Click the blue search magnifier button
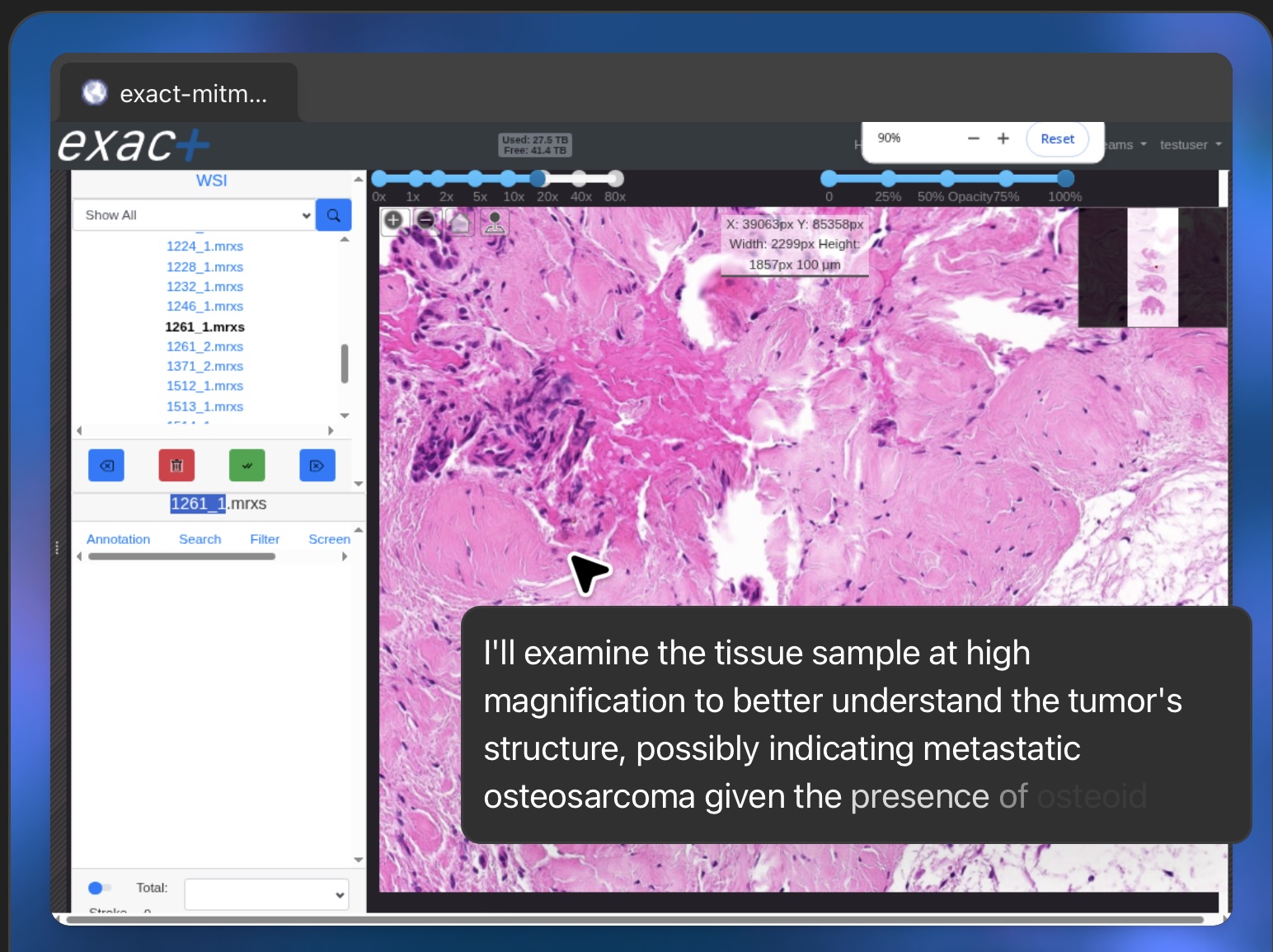 point(334,215)
